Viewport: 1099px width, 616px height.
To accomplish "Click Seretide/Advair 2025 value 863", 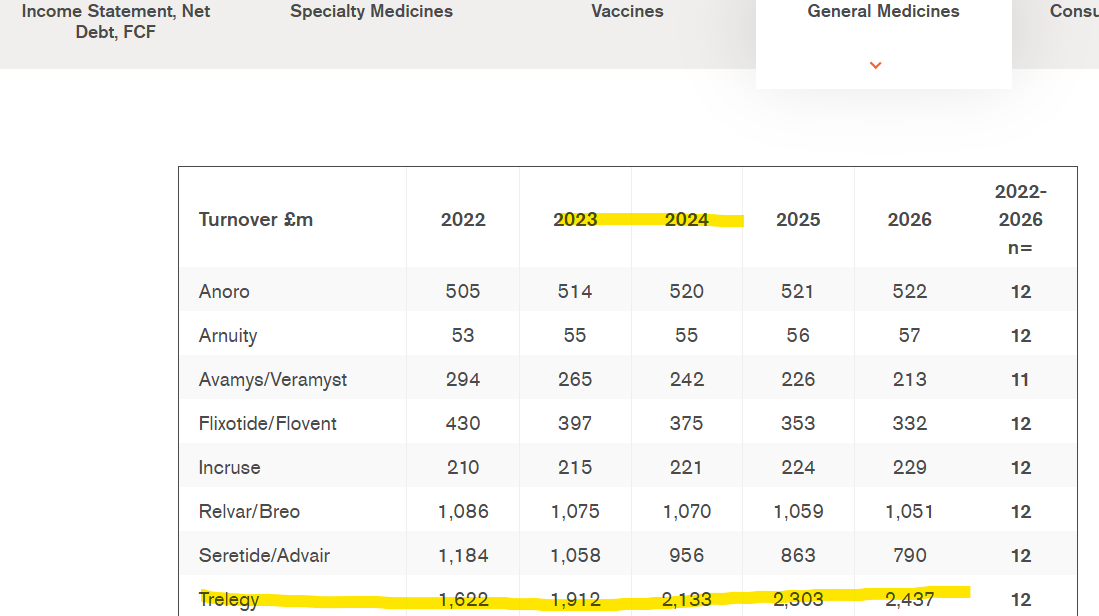I will click(x=798, y=556).
